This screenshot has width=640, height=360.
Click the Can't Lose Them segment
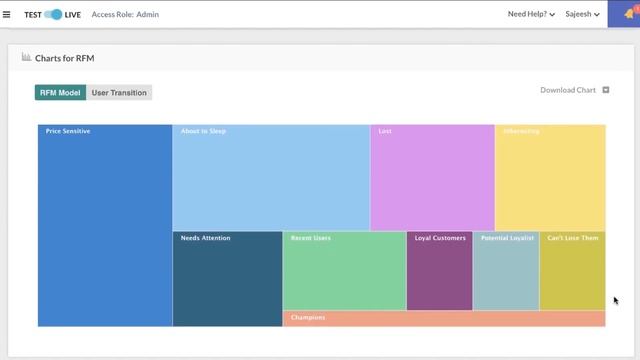click(x=573, y=271)
